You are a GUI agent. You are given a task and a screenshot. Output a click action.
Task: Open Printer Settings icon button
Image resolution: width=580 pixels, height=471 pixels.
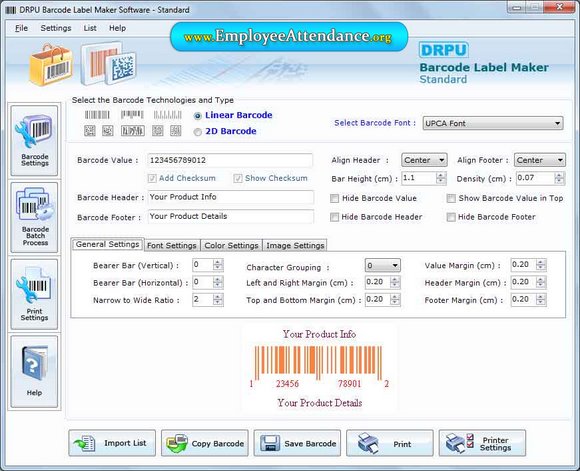tap(482, 443)
